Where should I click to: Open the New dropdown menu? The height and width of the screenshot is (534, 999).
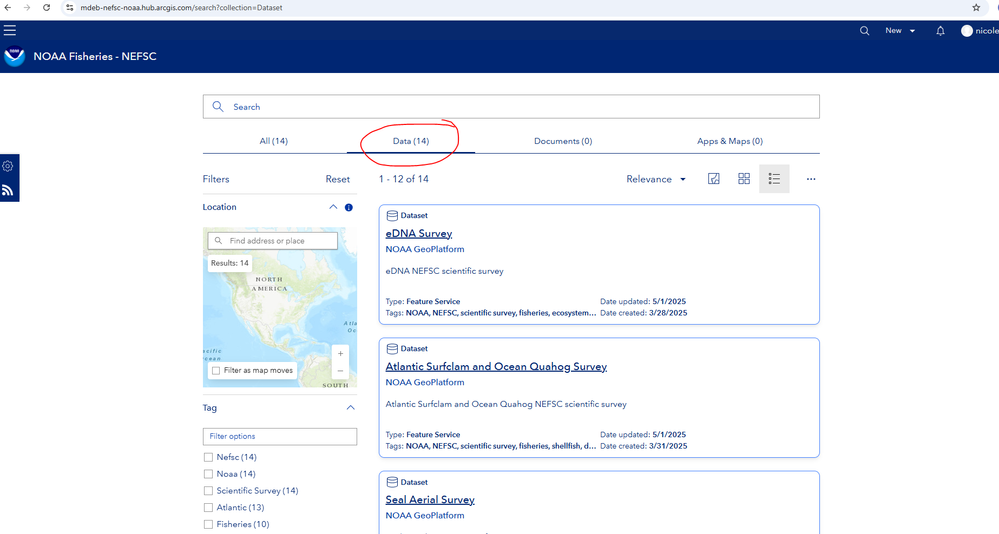pyautogui.click(x=900, y=31)
